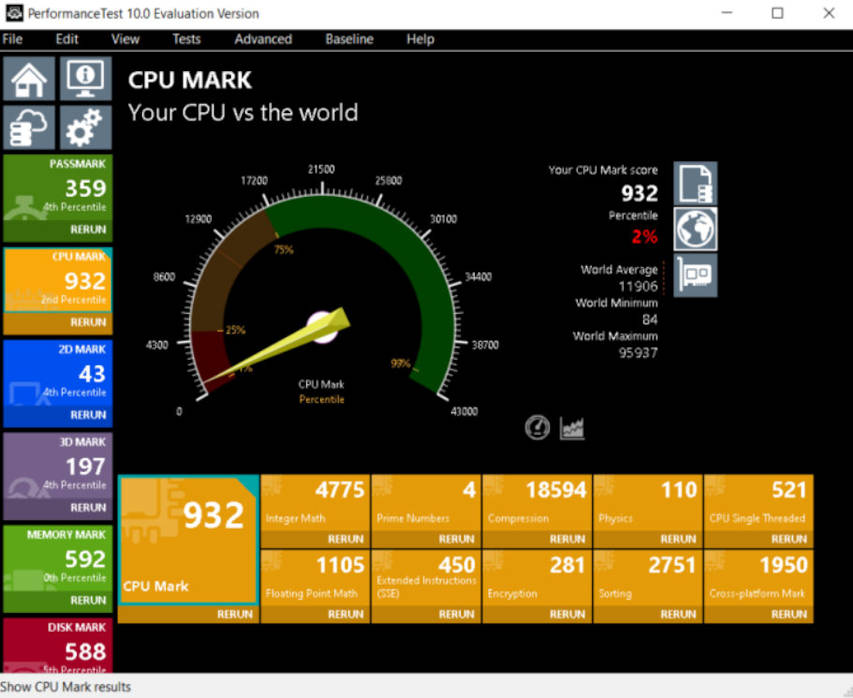
Task: Rerun the CPU Single Threaded test
Action: point(789,539)
